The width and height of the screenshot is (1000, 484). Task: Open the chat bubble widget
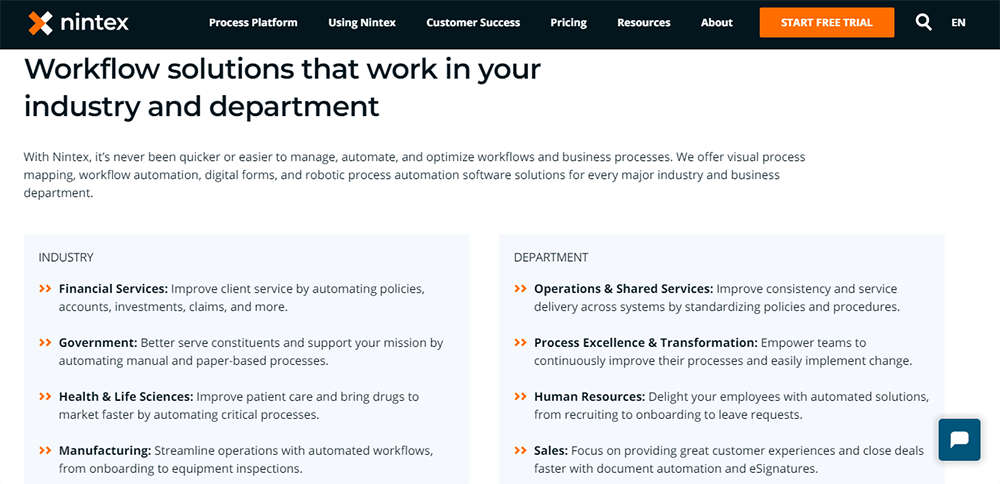point(959,439)
